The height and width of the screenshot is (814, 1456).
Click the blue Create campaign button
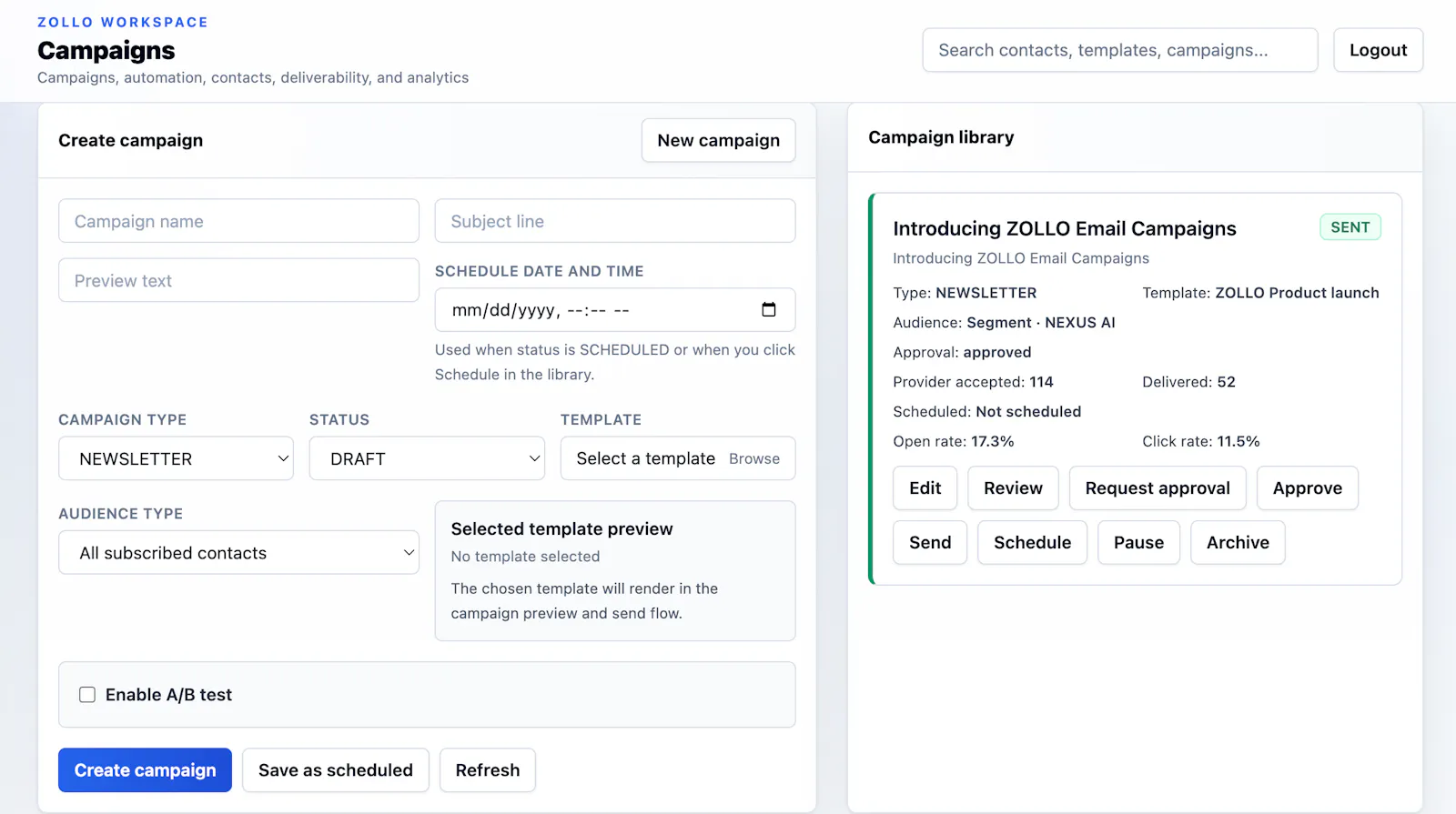coord(146,770)
